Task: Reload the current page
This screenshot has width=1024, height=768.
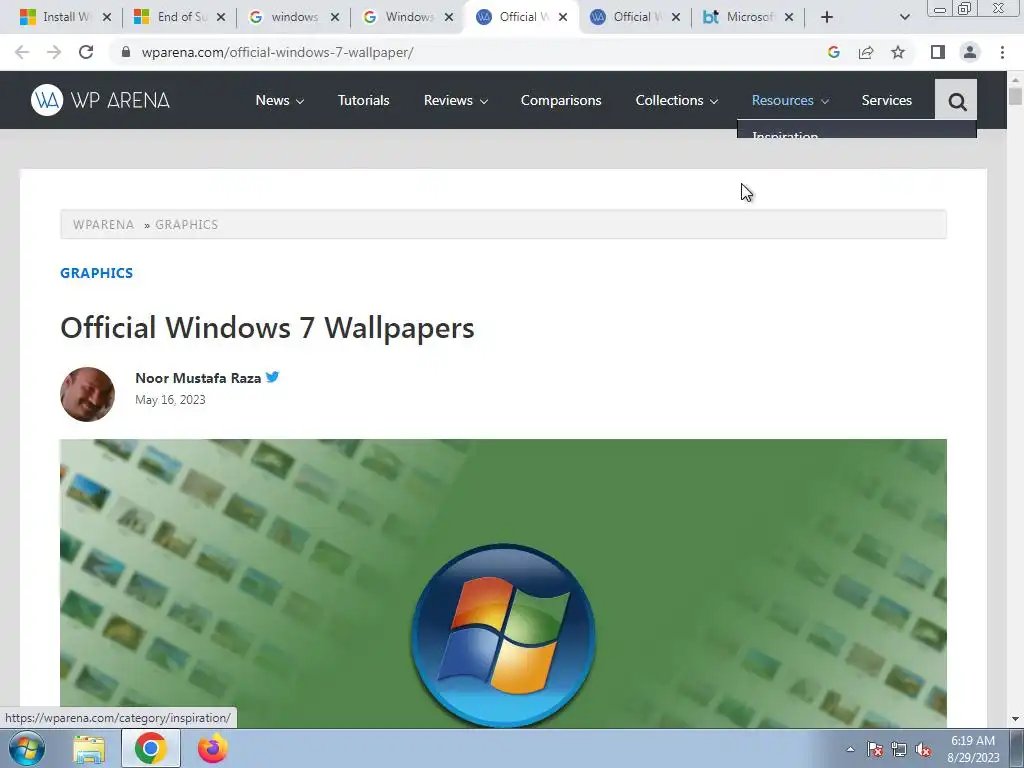Action: click(86, 52)
